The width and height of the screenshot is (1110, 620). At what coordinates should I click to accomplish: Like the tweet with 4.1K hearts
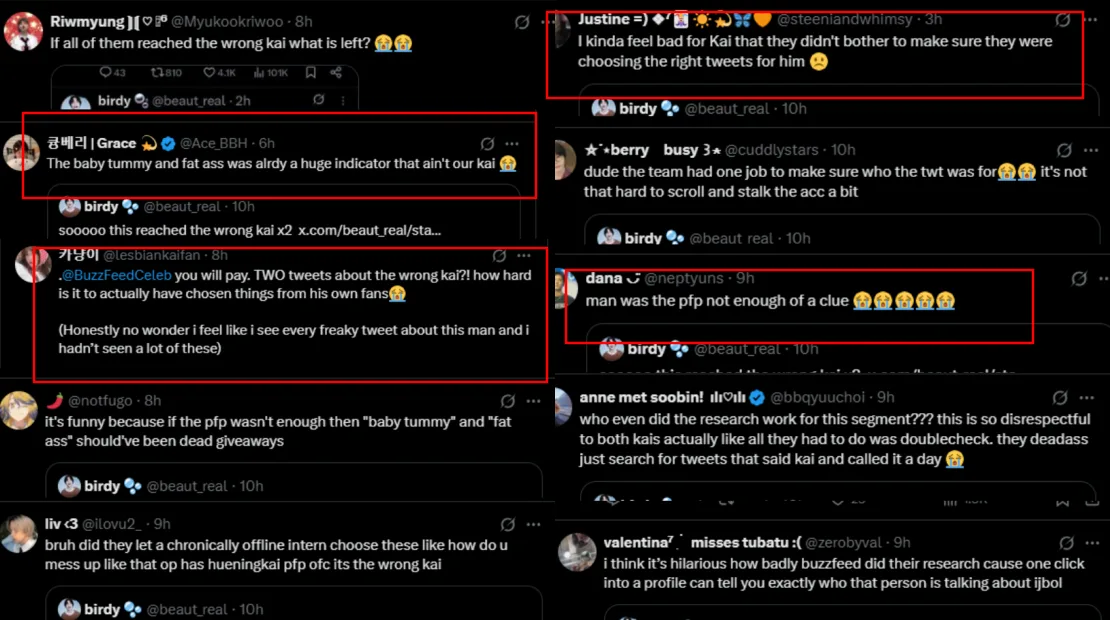pos(210,72)
